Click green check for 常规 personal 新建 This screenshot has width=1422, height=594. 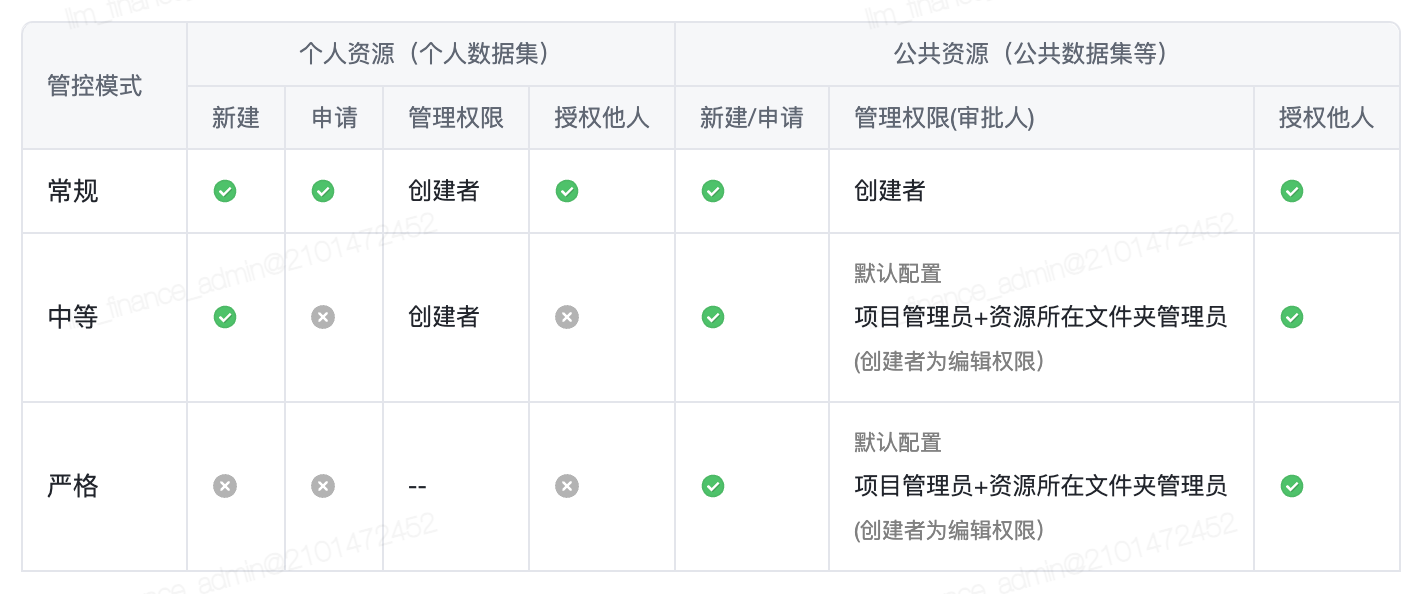point(225,191)
